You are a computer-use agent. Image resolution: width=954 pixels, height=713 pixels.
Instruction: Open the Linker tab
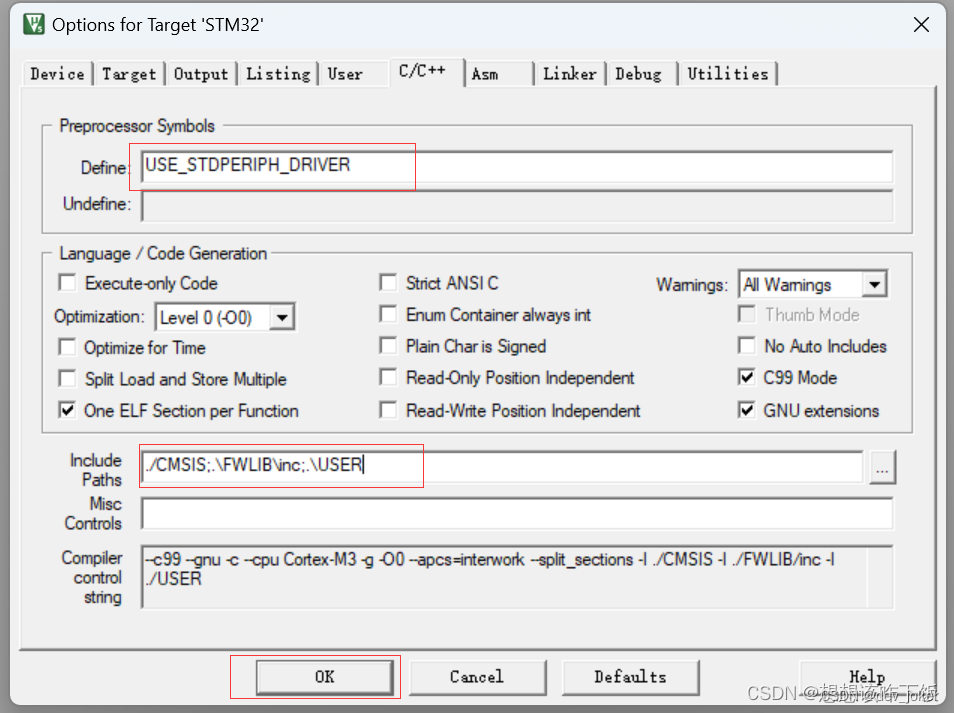click(569, 74)
